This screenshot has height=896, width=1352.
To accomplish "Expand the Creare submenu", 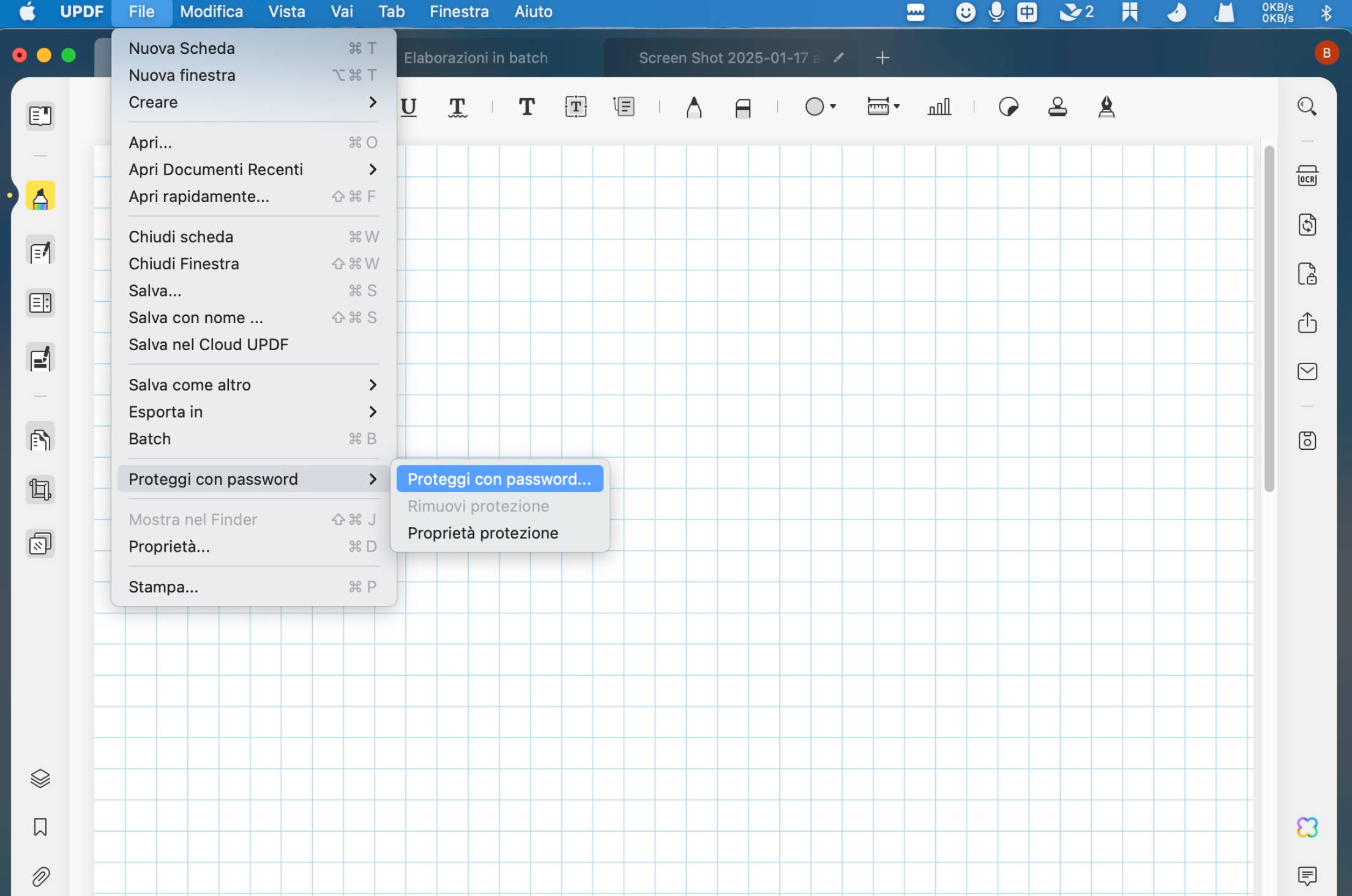I will [253, 102].
